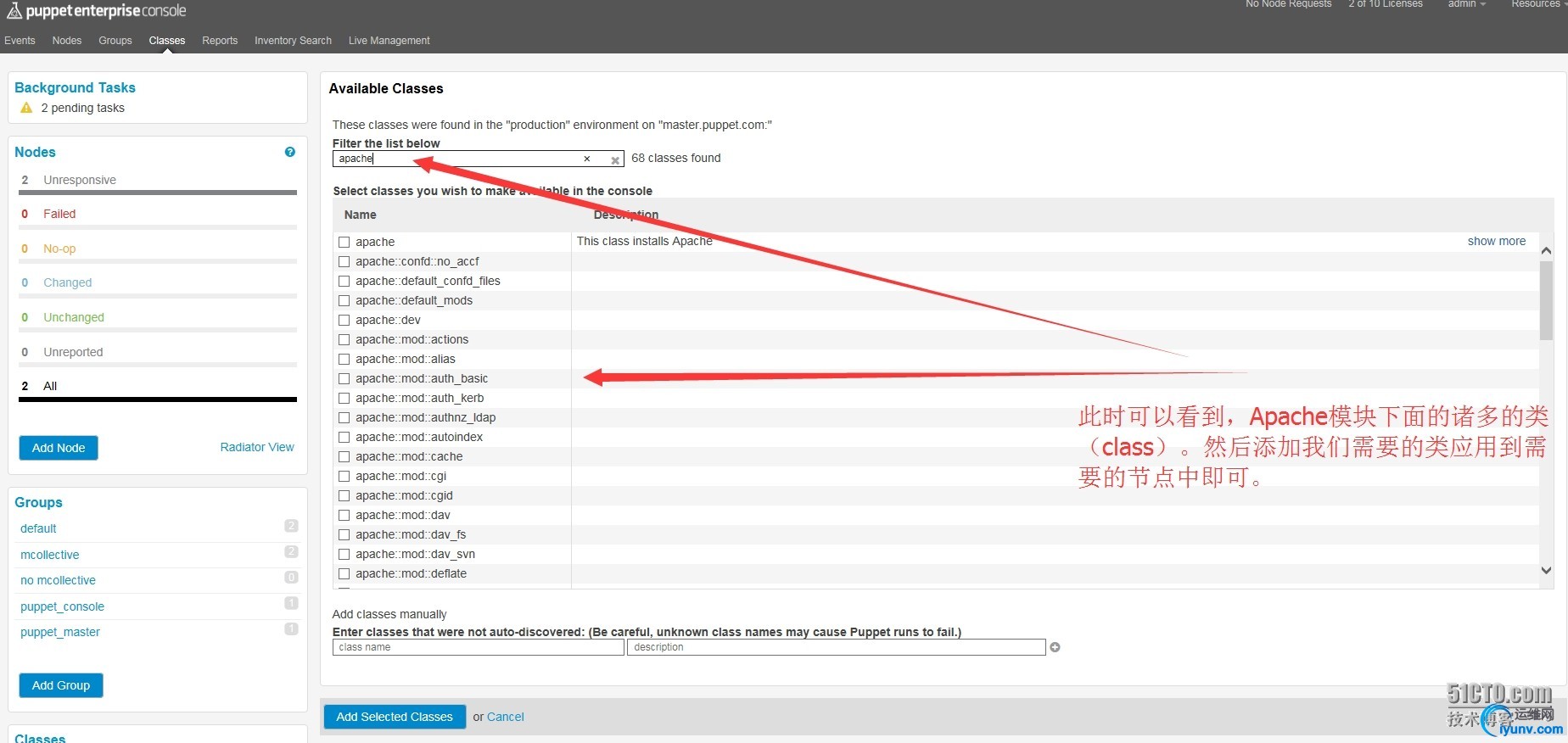
Task: Check the apache::dev checkbox
Action: coord(344,320)
